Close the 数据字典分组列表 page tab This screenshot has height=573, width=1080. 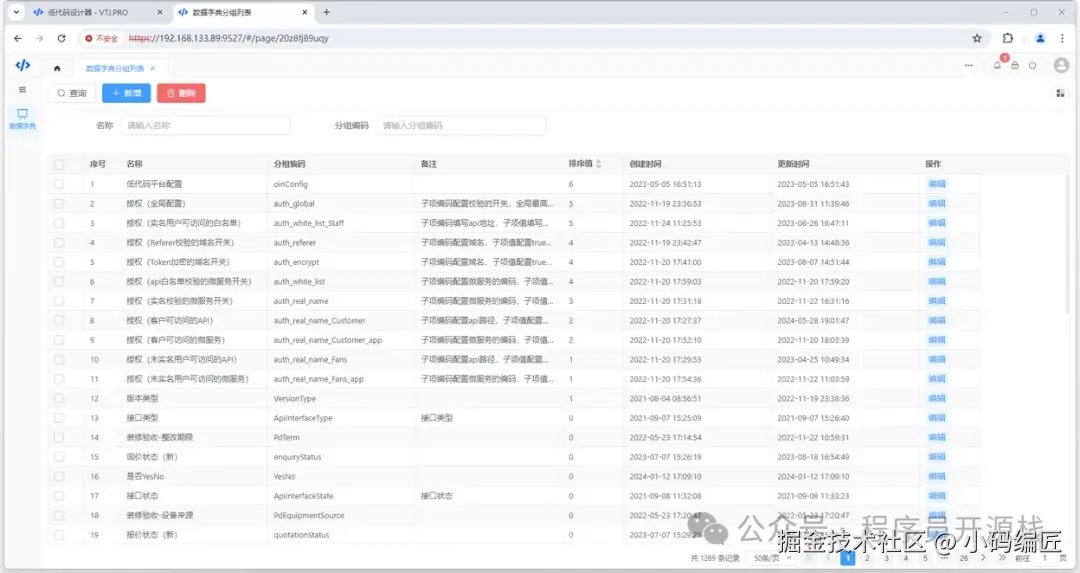click(x=153, y=68)
